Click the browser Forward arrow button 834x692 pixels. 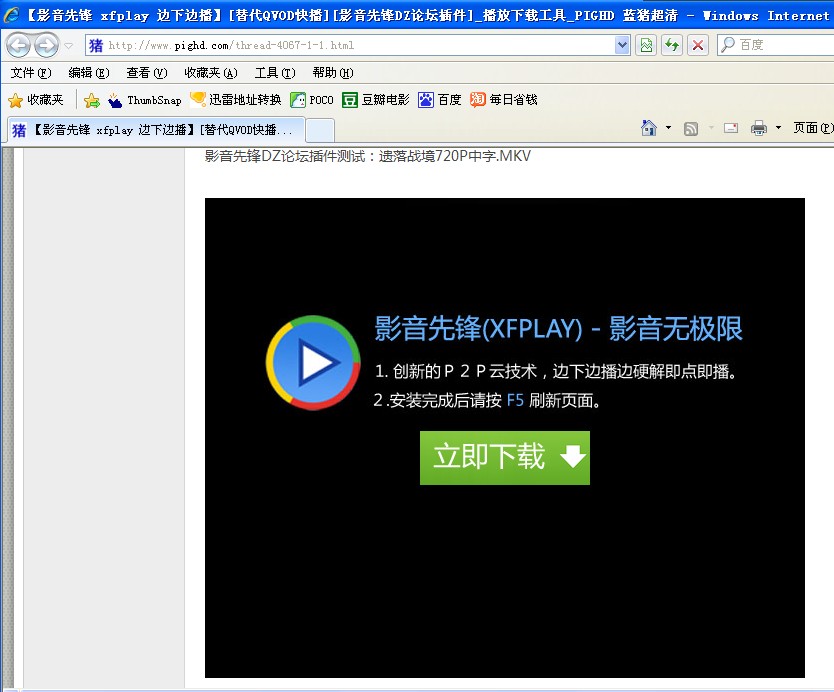46,45
